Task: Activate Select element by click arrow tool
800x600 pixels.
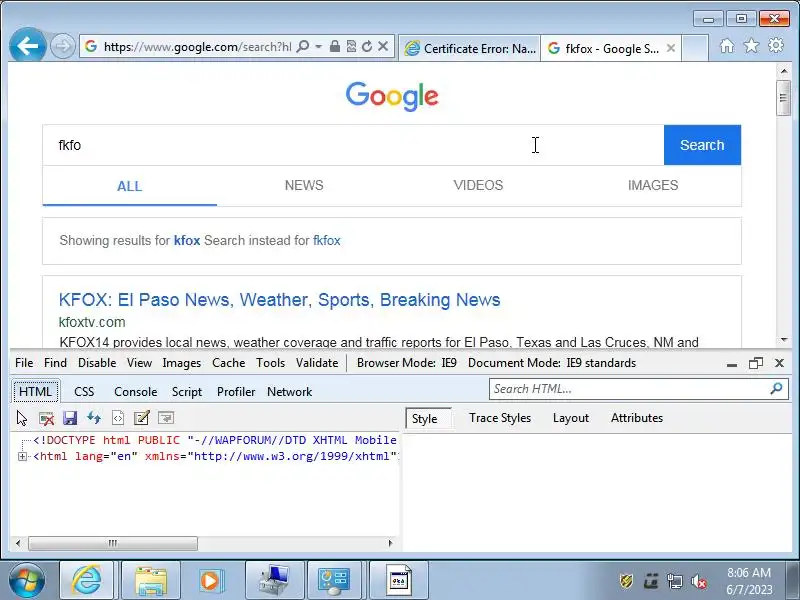Action: [x=22, y=418]
